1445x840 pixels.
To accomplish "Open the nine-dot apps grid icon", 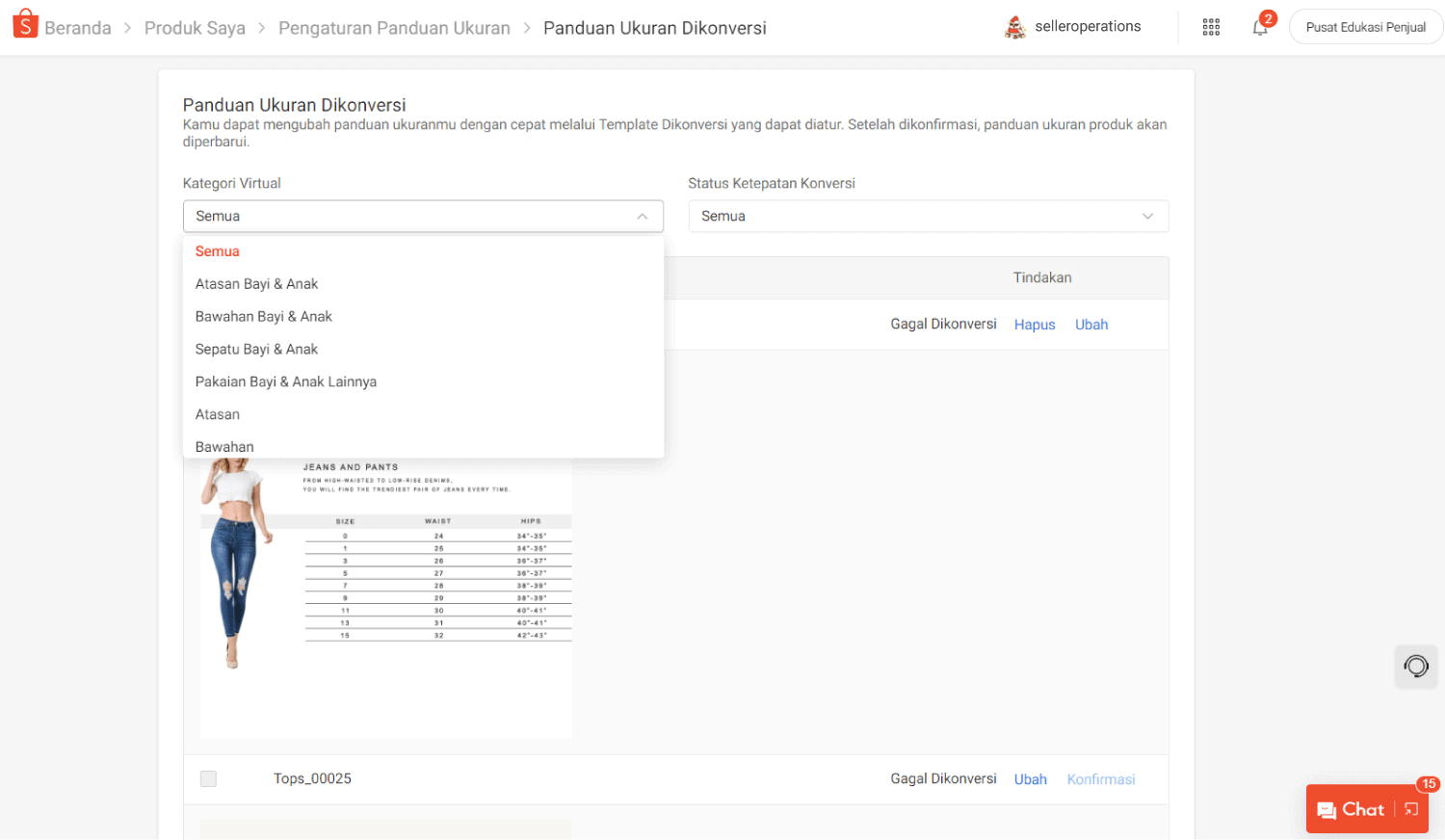I will tap(1211, 26).
